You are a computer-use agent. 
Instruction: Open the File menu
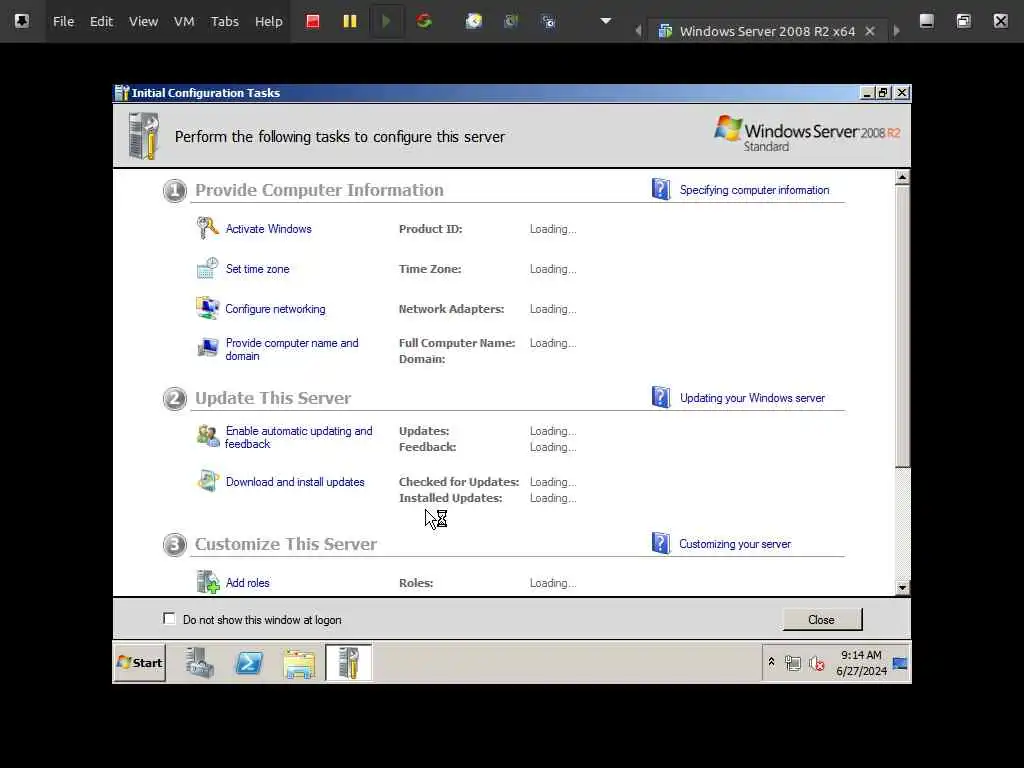point(63,22)
